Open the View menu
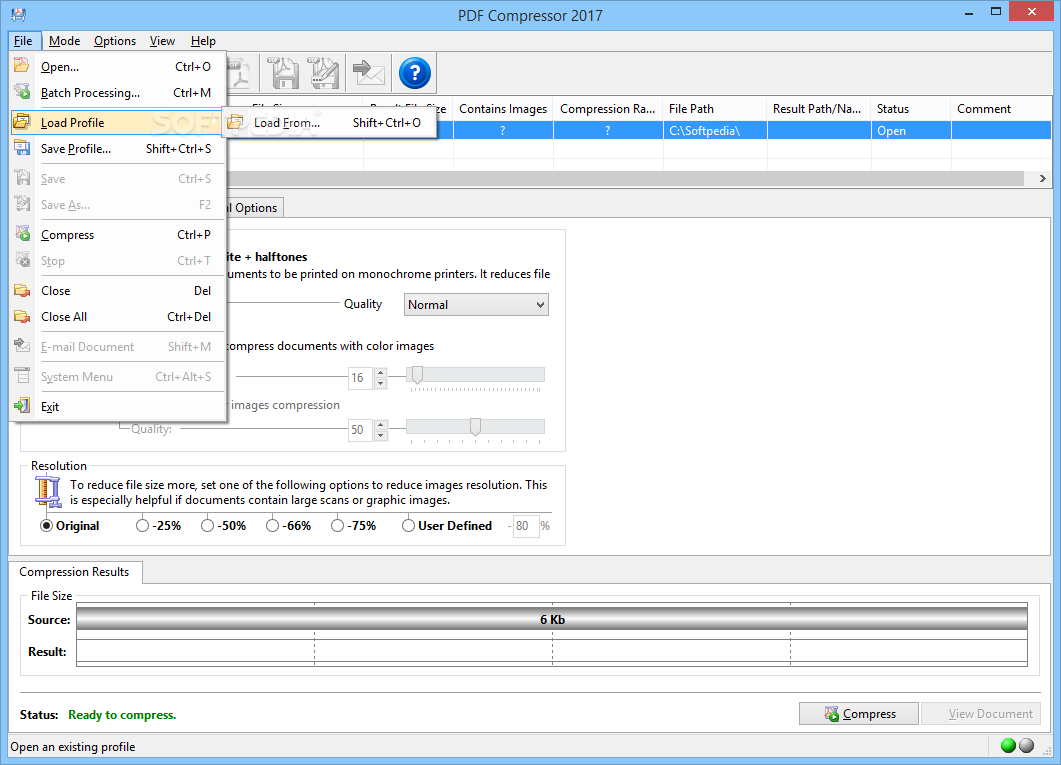 (x=162, y=41)
